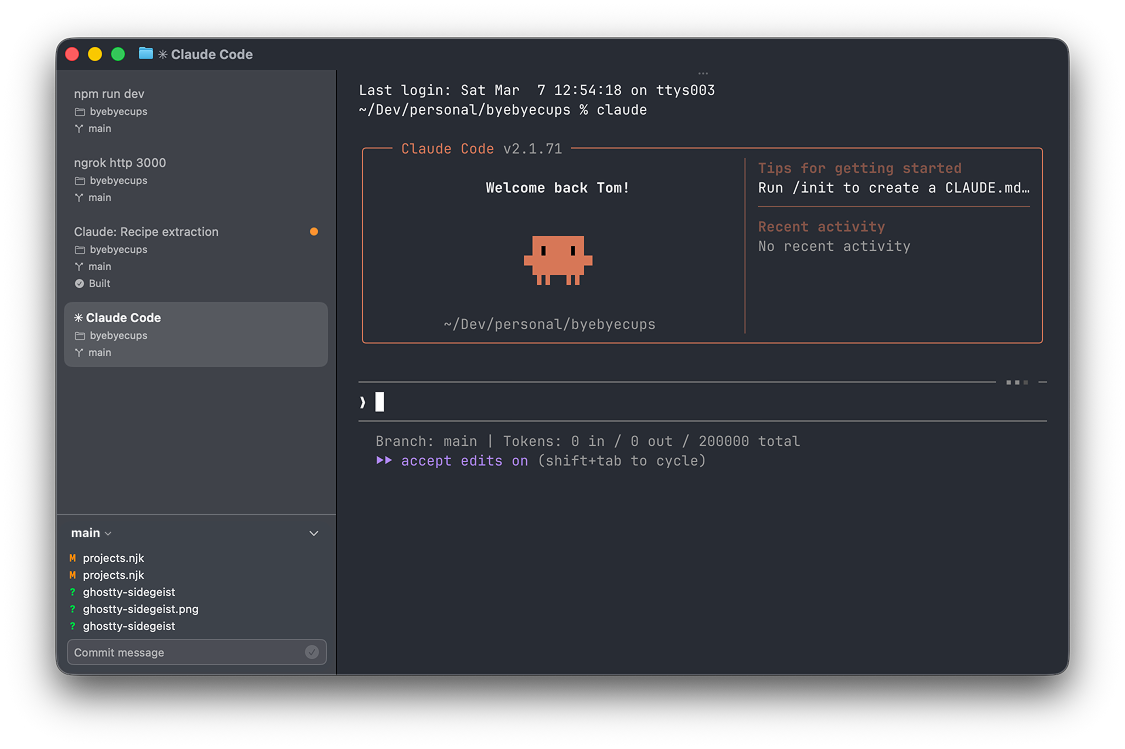This screenshot has width=1125, height=749.
Task: Click branch icon under npm run dev
Action: pos(79,128)
